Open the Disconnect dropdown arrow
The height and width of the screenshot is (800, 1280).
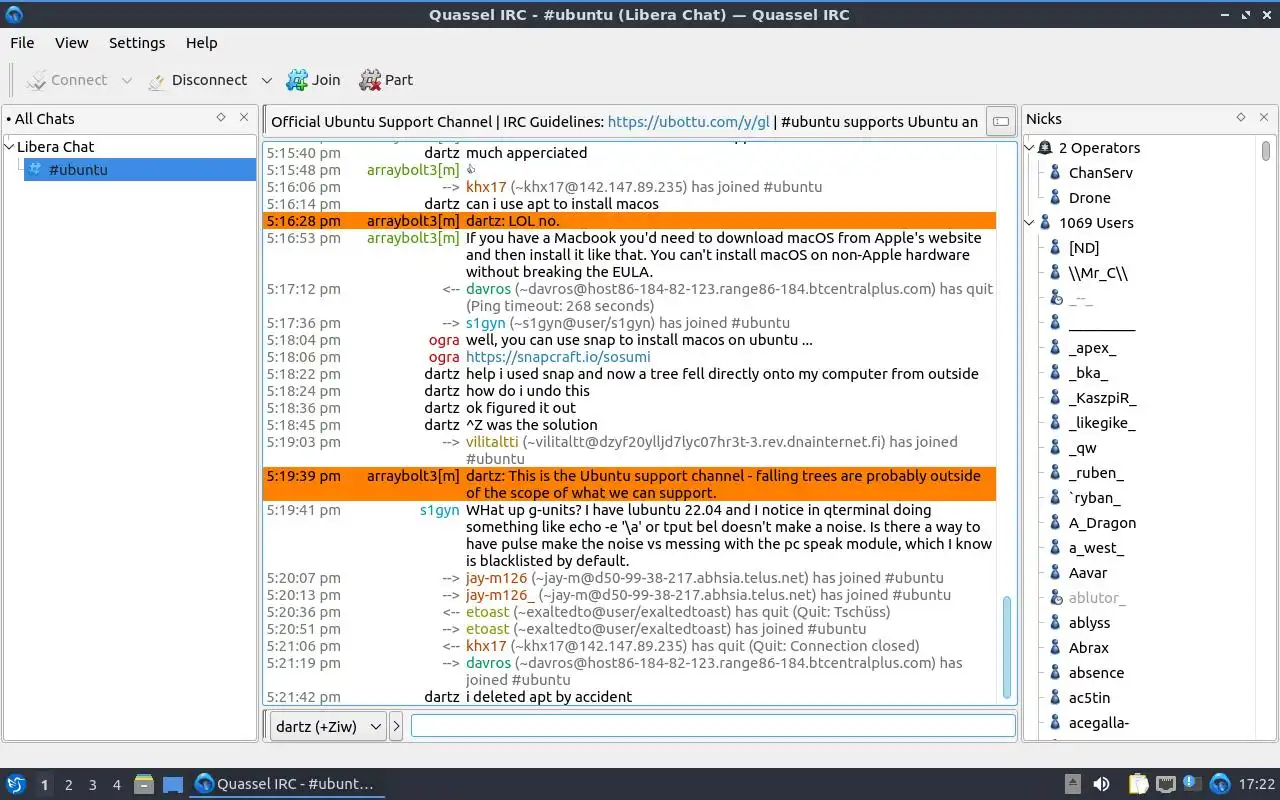click(x=266, y=80)
